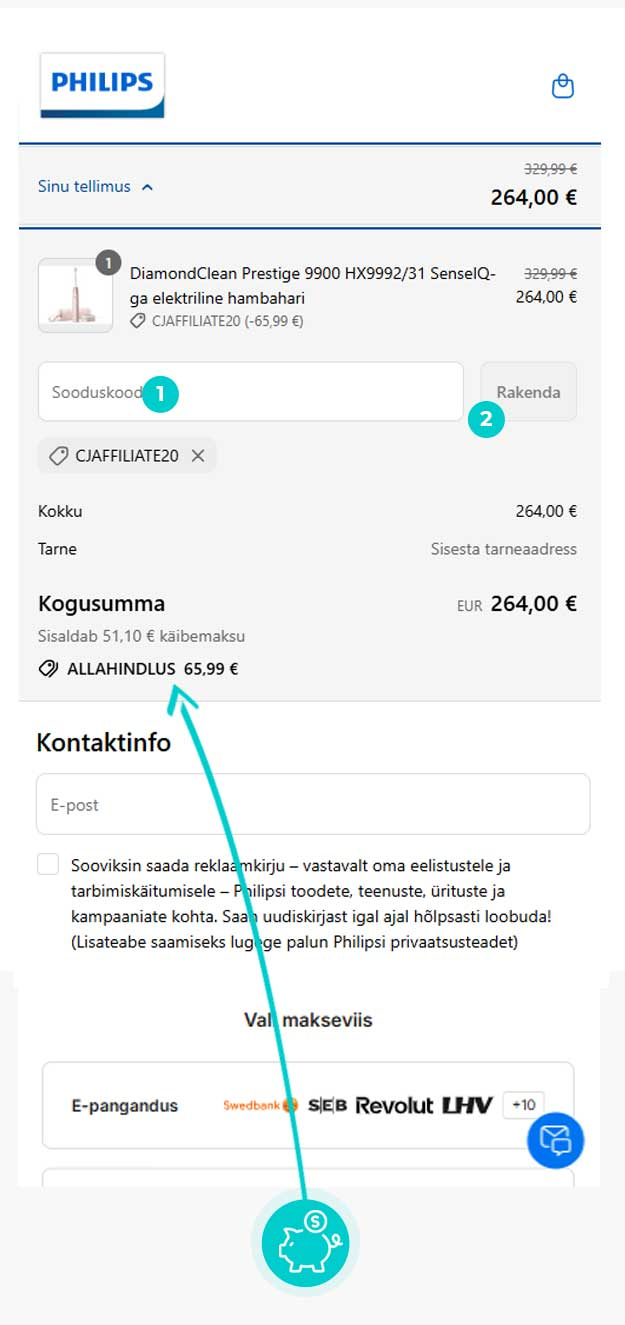This screenshot has height=1325, width=625.
Task: Open the chat support bubble icon
Action: tap(555, 1141)
